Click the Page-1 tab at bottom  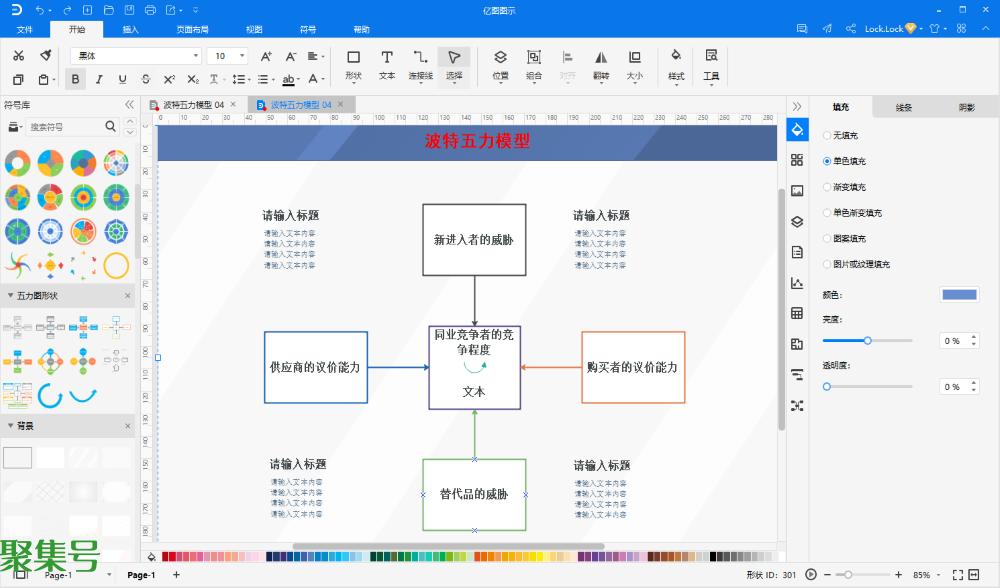coord(141,575)
